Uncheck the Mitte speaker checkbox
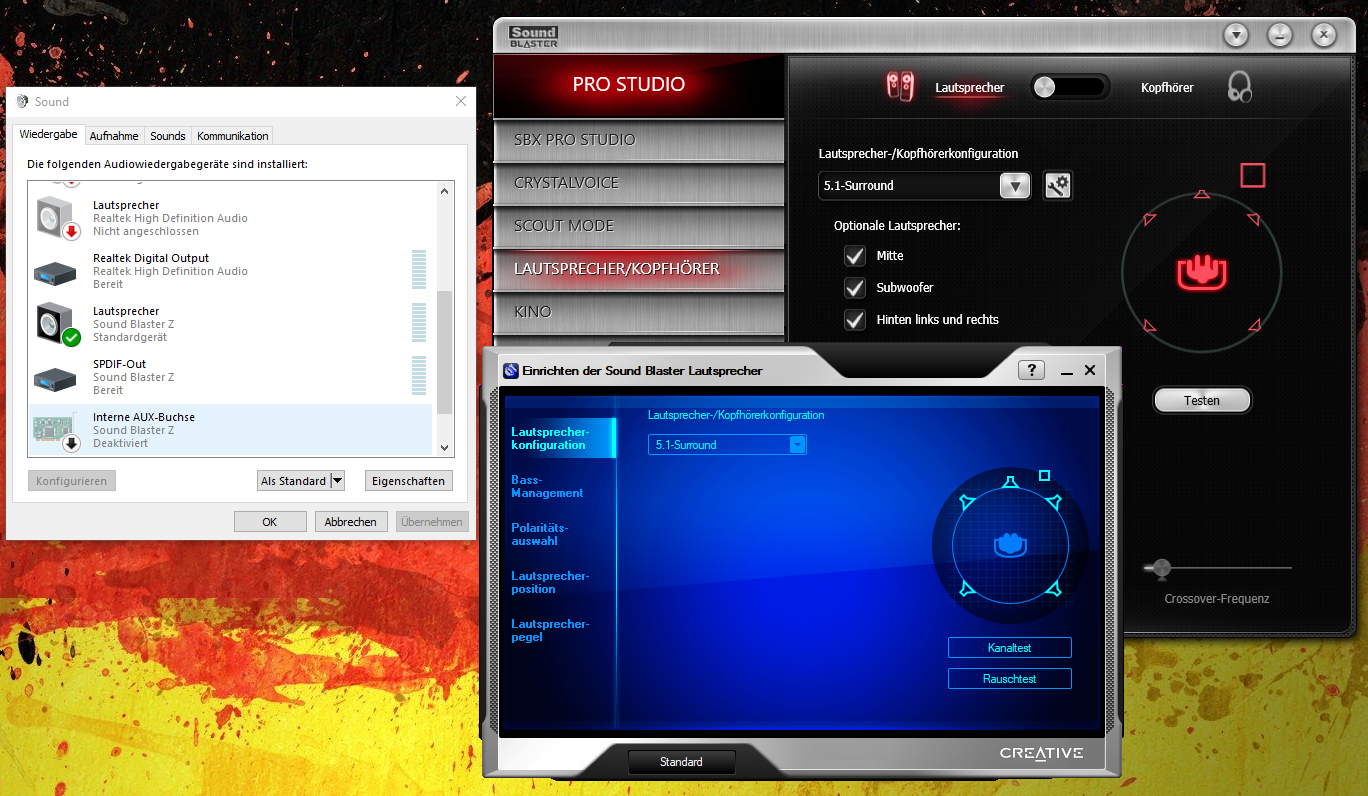1368x796 pixels. [x=855, y=255]
